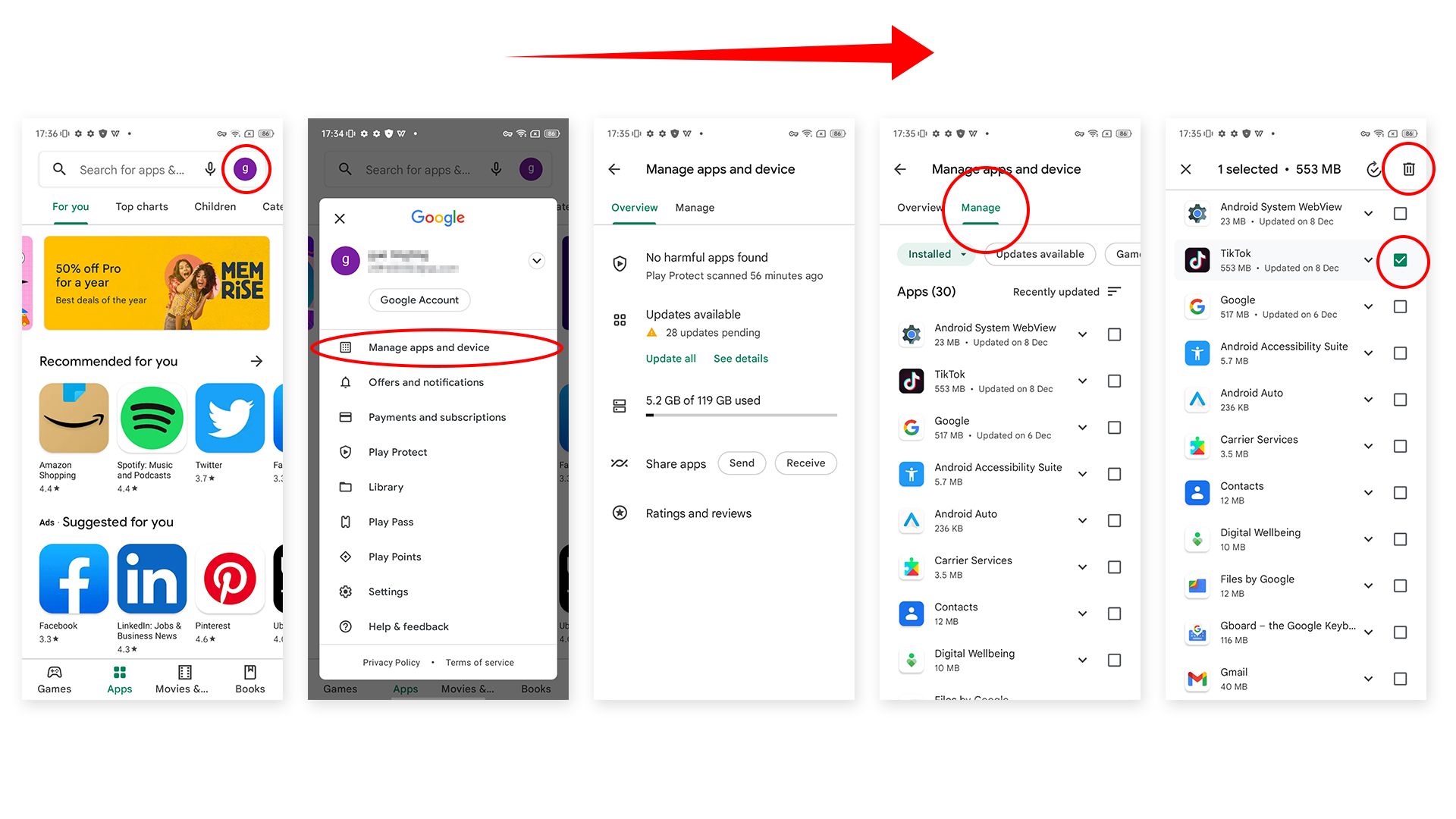1456x819 pixels.
Task: Tap the Games icon in bottom navigation
Action: 55,672
